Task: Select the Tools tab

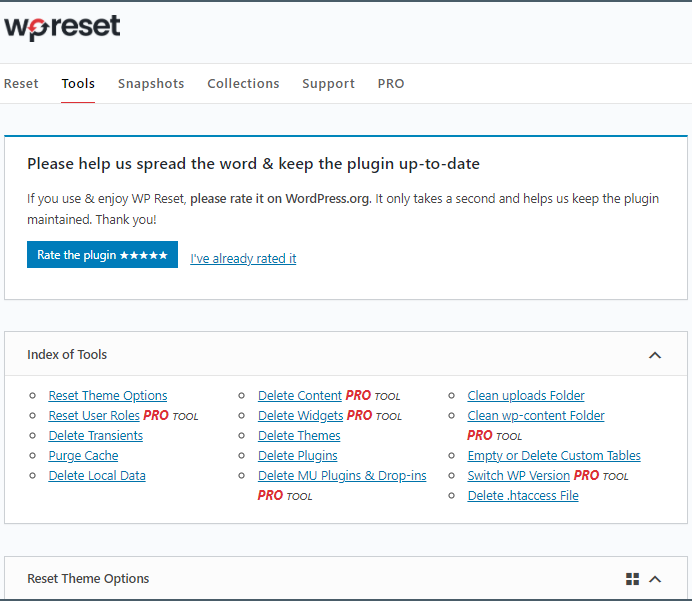Action: tap(78, 83)
